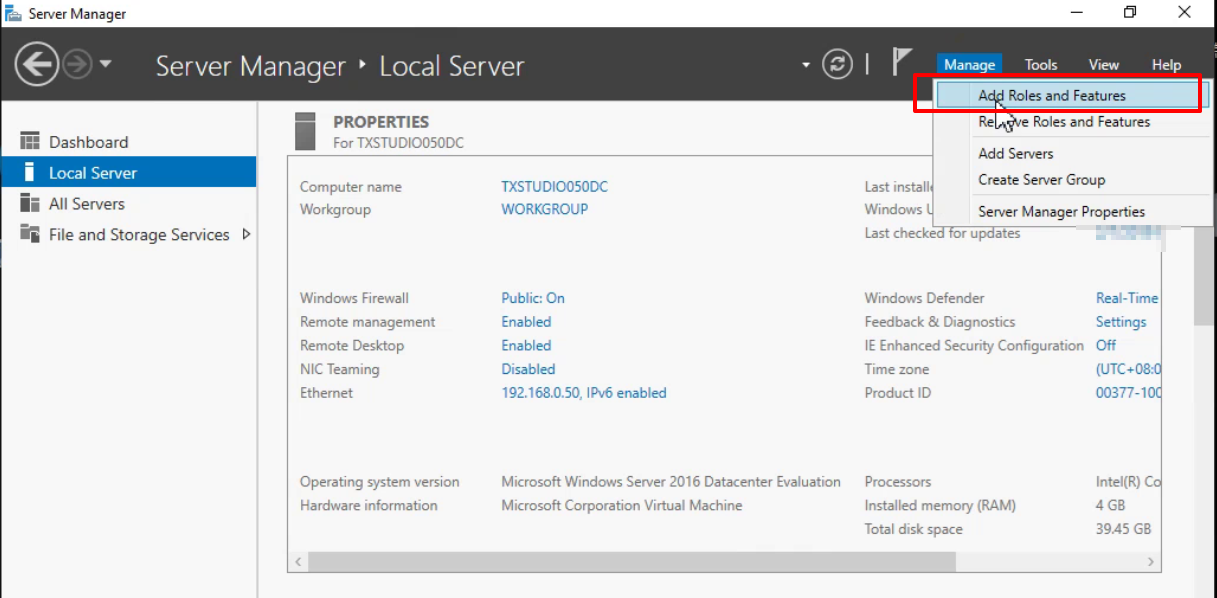Click the Dashboard icon in sidebar
This screenshot has height=598, width=1217.
coord(30,141)
